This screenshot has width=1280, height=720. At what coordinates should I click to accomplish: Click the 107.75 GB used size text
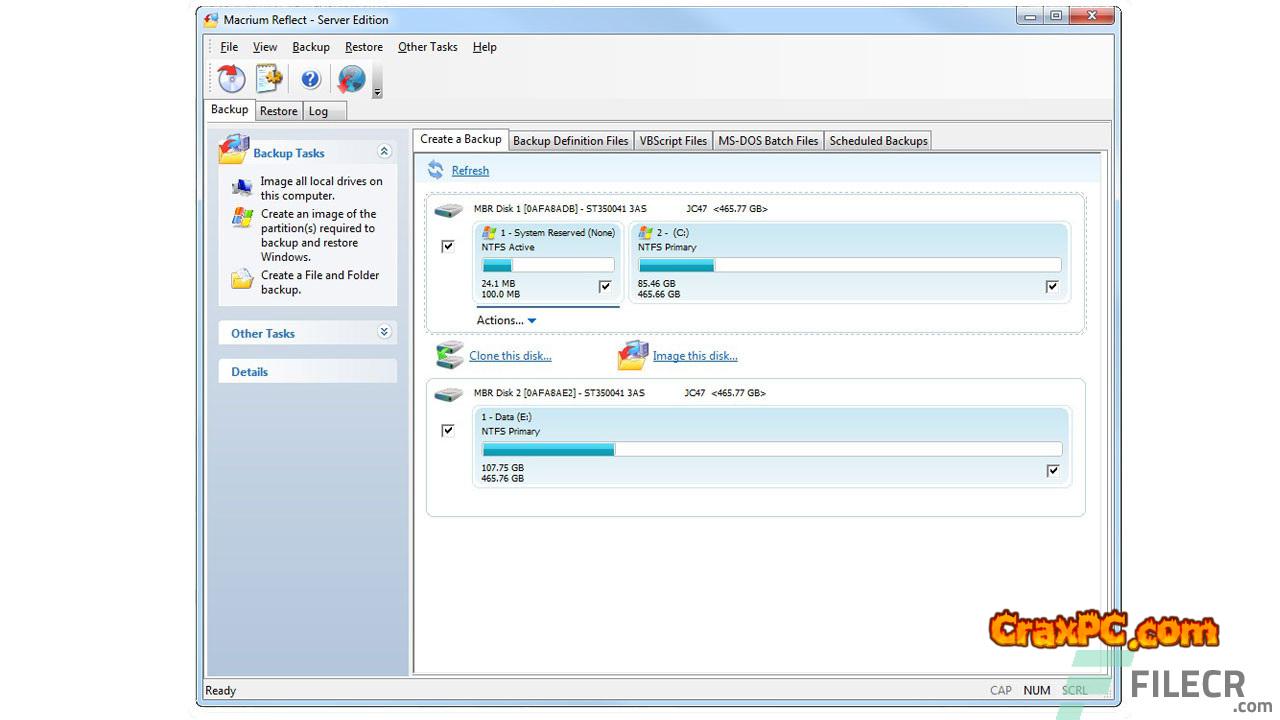tap(503, 468)
